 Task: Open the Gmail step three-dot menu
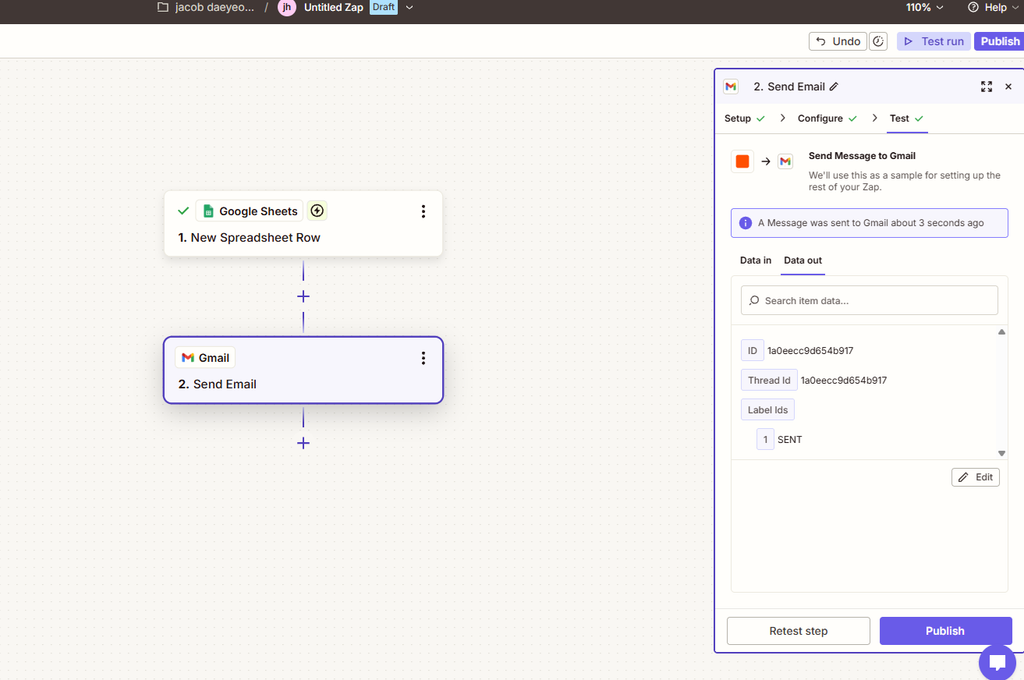click(x=423, y=357)
